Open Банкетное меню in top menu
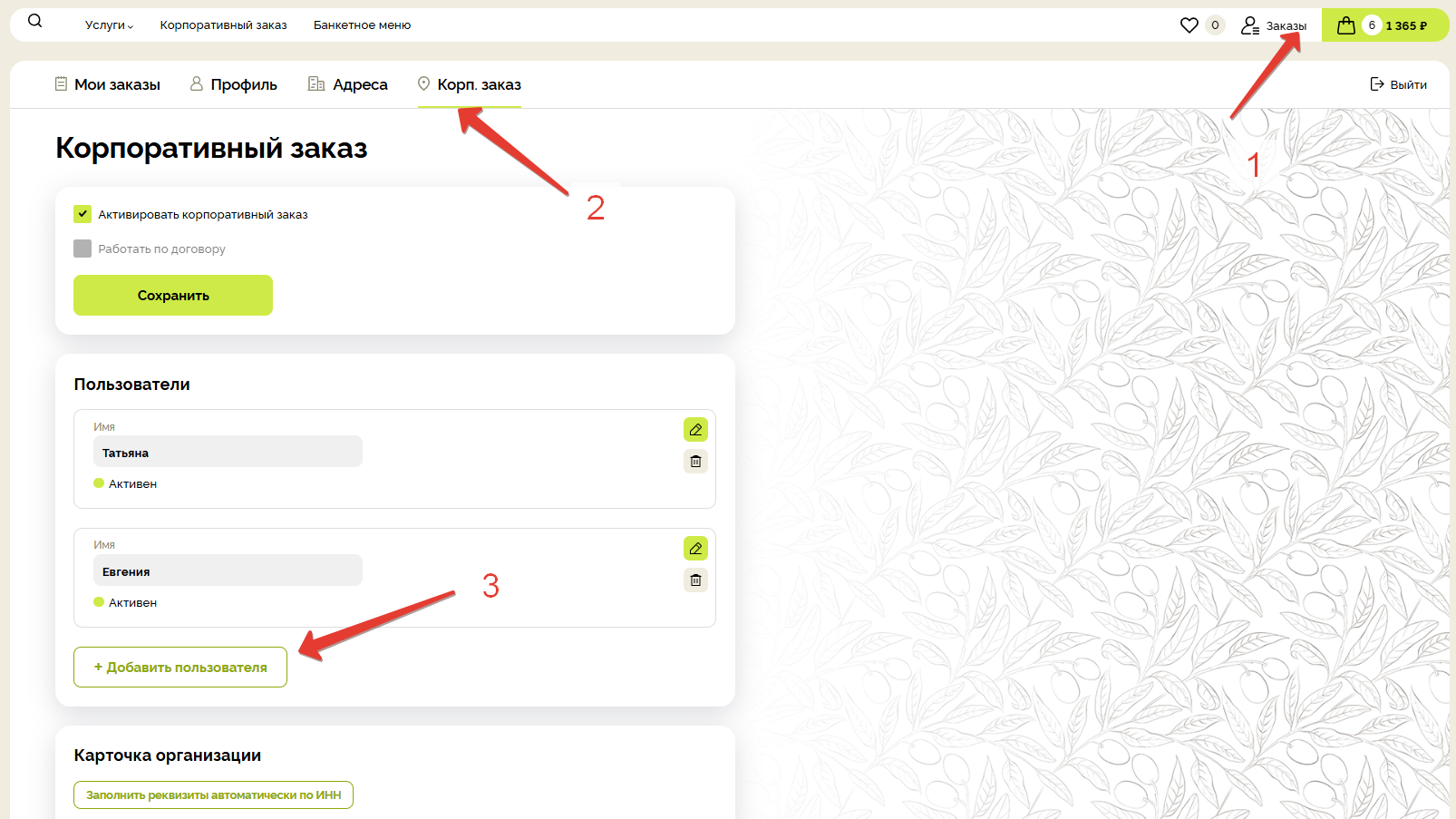 click(x=362, y=25)
